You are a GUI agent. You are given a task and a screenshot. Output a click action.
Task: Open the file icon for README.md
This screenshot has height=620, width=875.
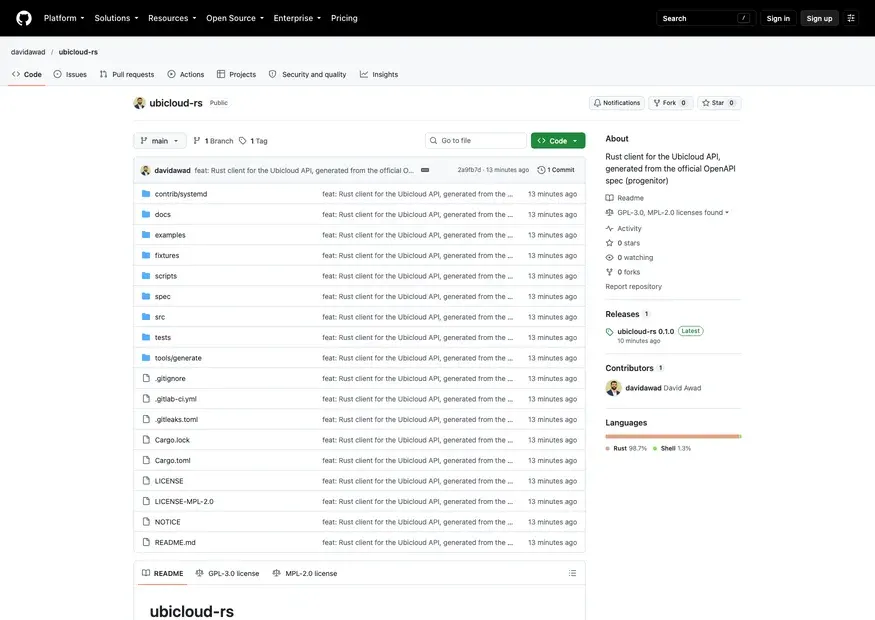146,542
